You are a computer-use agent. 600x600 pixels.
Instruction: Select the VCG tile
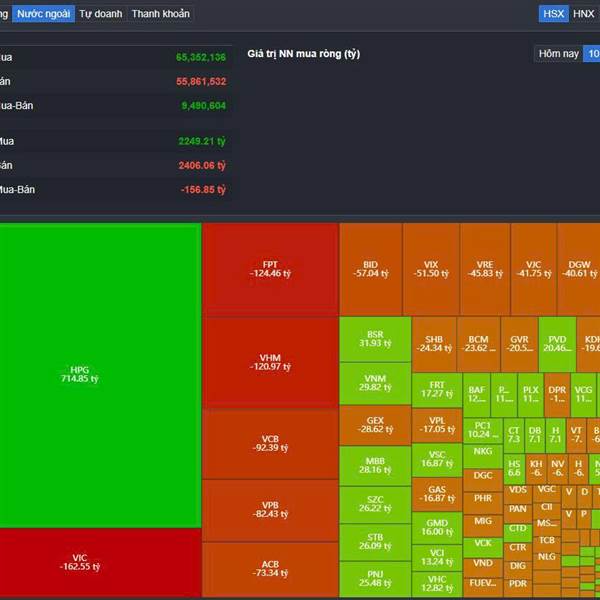[x=583, y=395]
